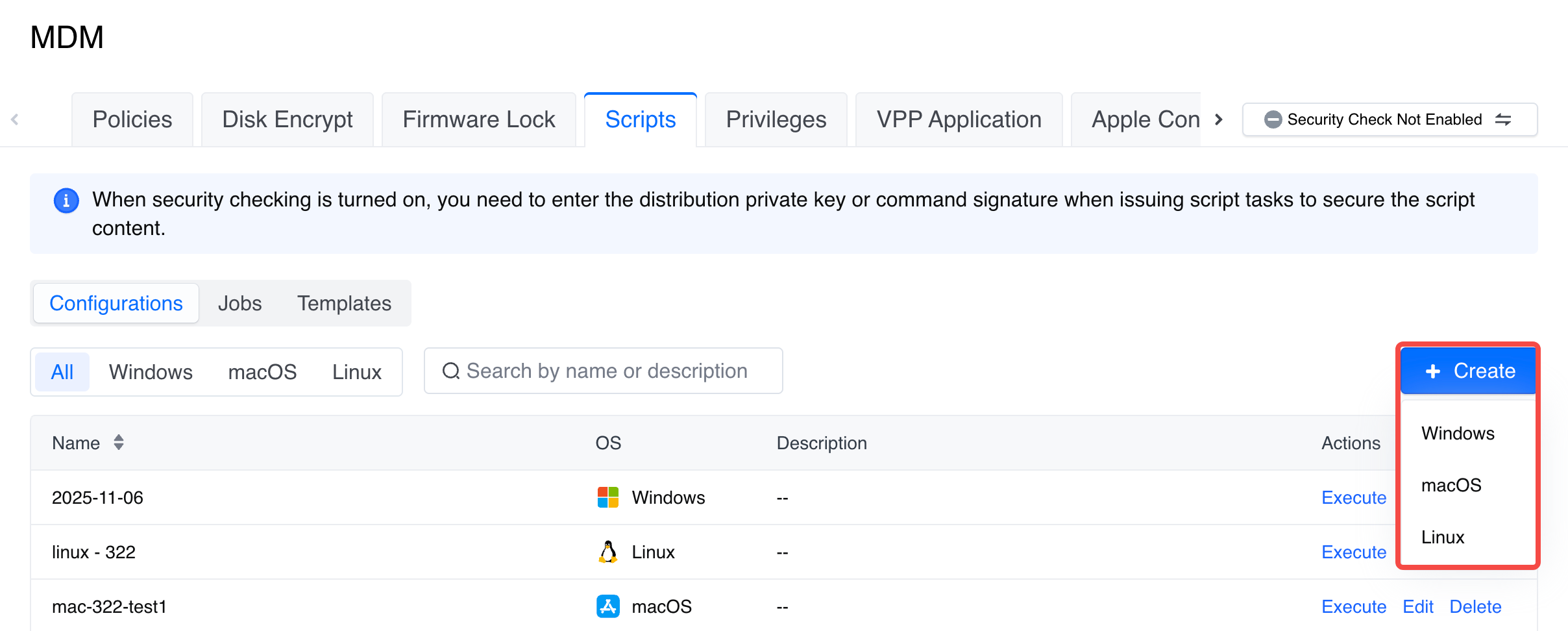Click the swap arrows icon beside Security Check
This screenshot has height=631, width=1568.
[1504, 119]
